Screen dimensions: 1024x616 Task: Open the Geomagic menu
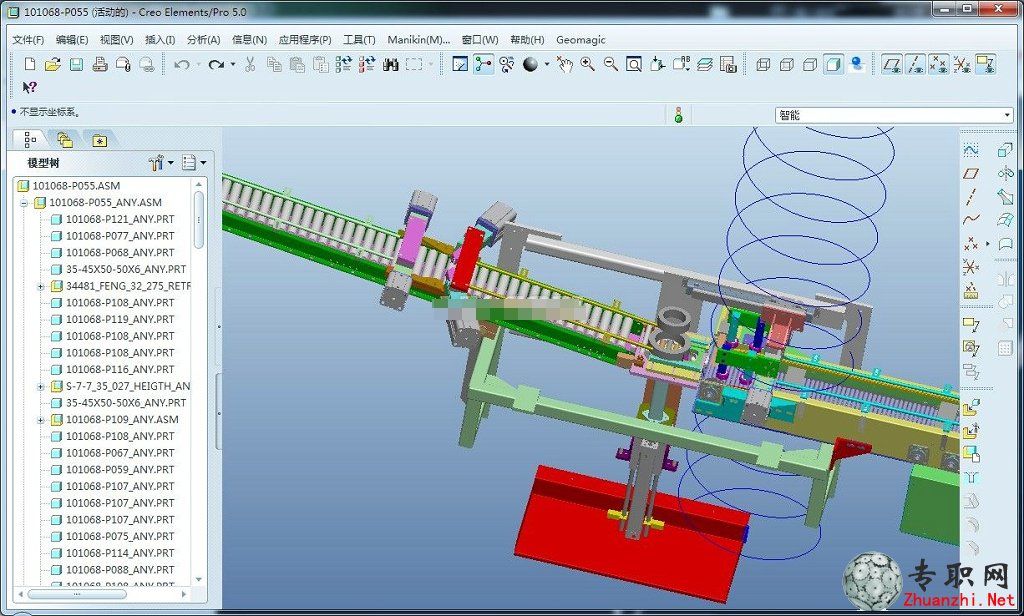tap(581, 40)
